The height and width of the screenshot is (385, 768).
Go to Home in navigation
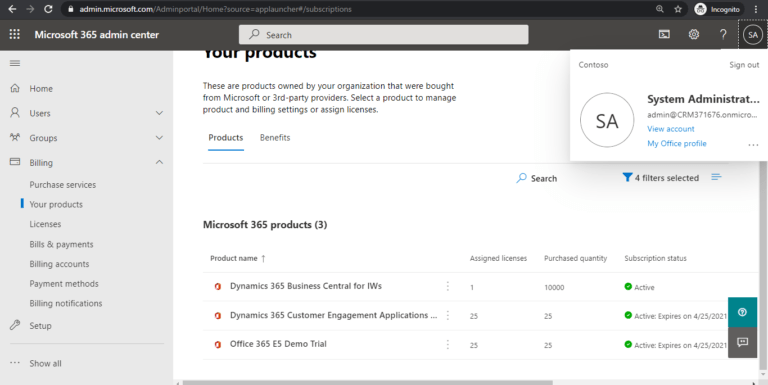(41, 89)
